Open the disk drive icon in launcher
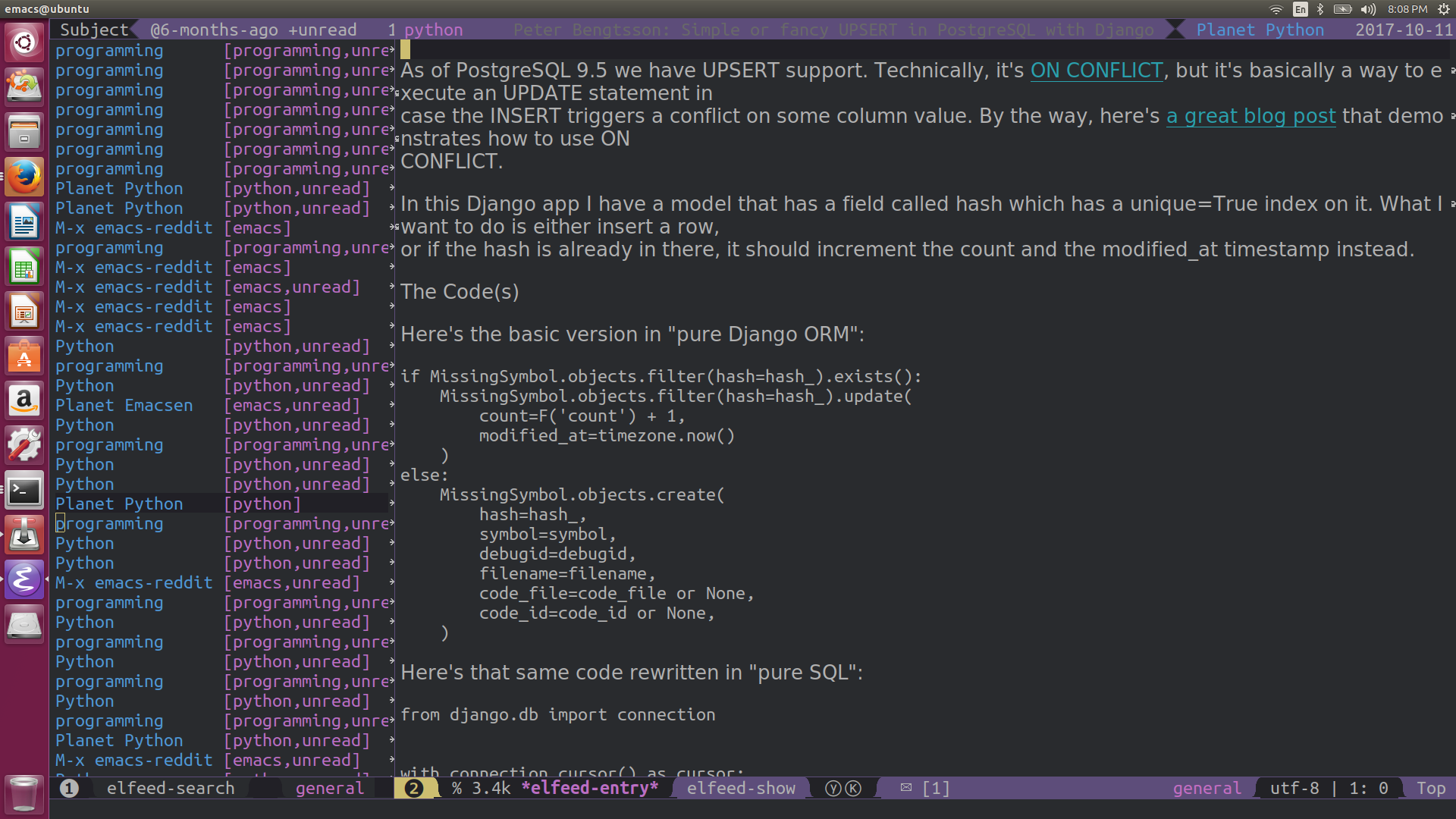Viewport: 1456px width, 819px height. point(24,626)
